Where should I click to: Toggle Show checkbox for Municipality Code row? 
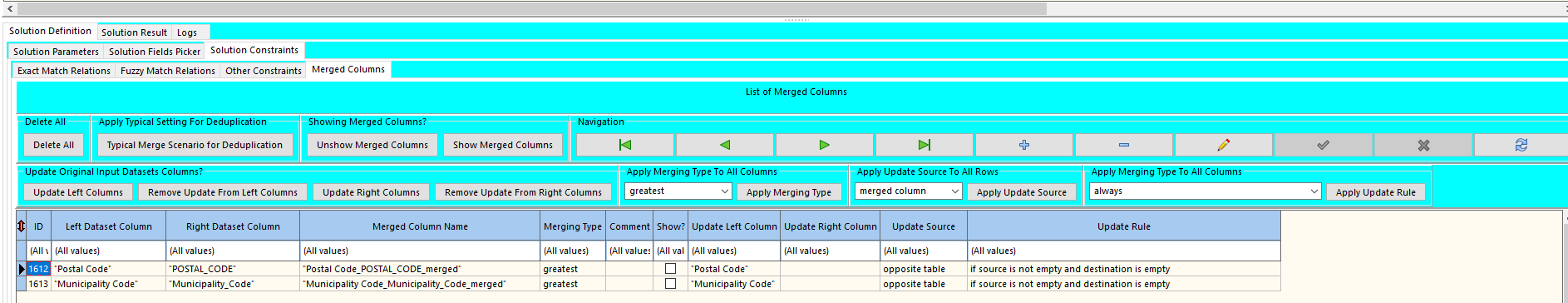click(x=670, y=284)
